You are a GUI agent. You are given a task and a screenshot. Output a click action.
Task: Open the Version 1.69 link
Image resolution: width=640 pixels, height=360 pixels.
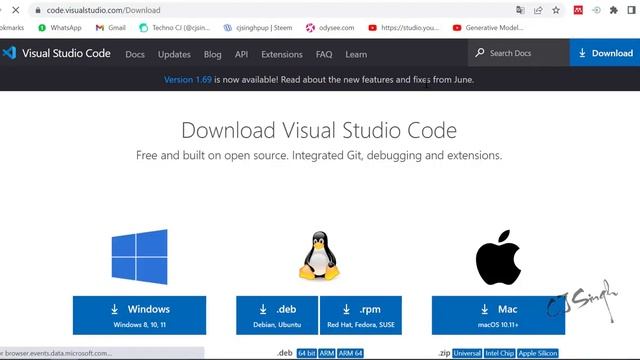(x=188, y=80)
